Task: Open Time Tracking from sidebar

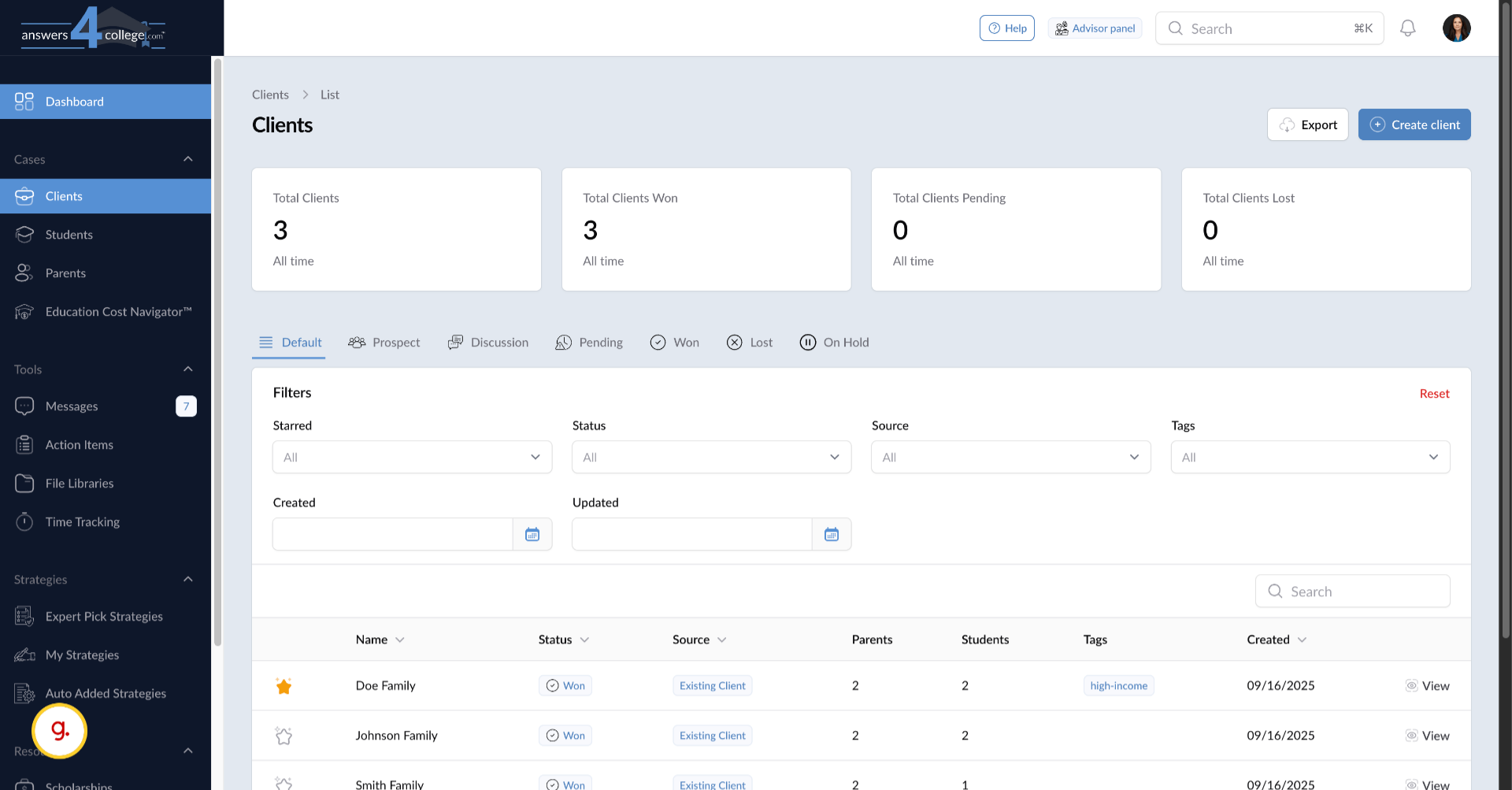Action: tap(82, 522)
